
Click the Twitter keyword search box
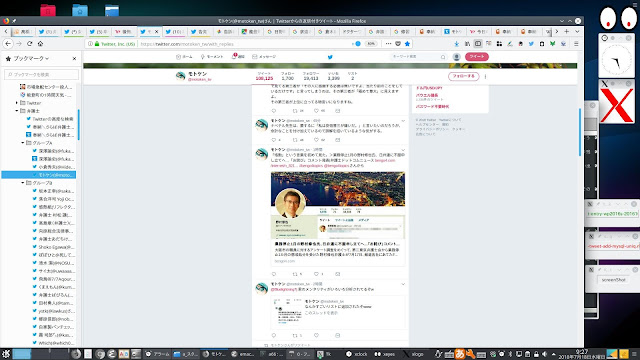click(418, 57)
